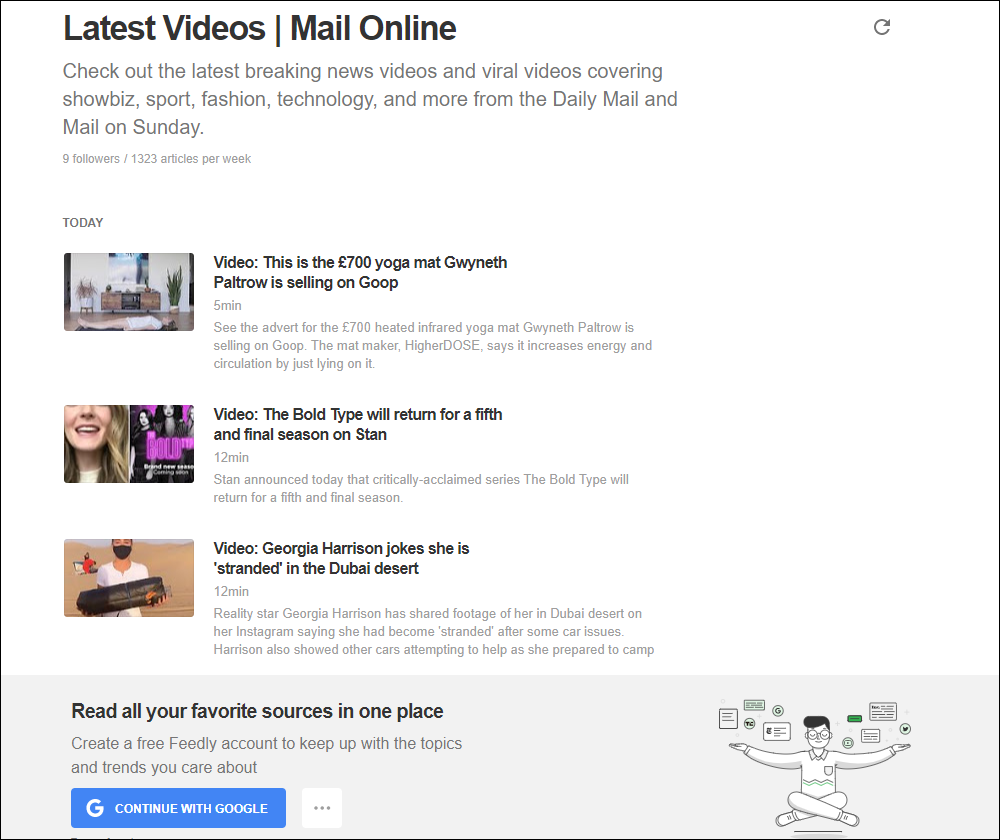Click the yoga mat article summary text
This screenshot has width=1000, height=840.
433,345
